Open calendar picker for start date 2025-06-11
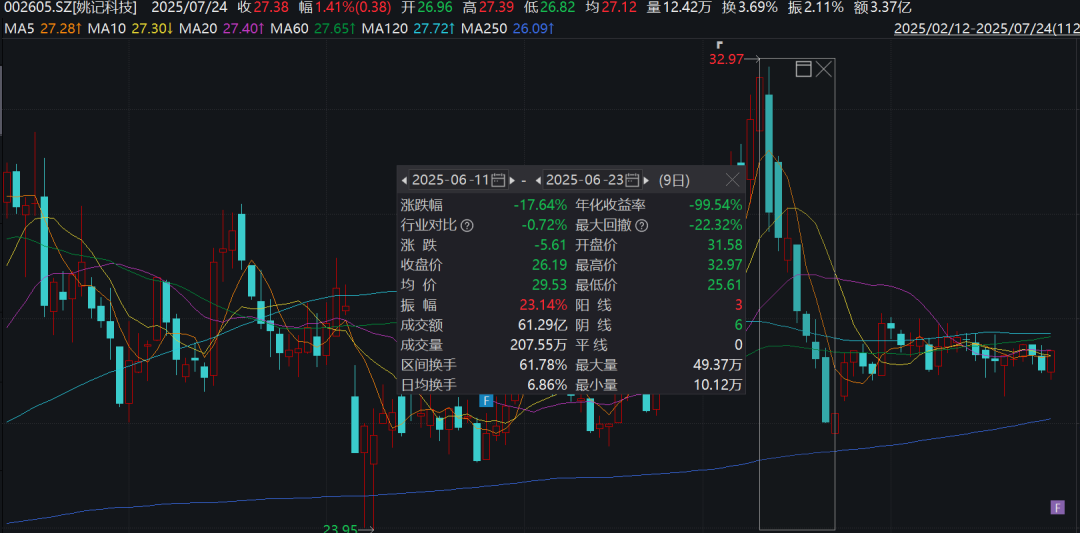The height and width of the screenshot is (533, 1080). tap(499, 180)
